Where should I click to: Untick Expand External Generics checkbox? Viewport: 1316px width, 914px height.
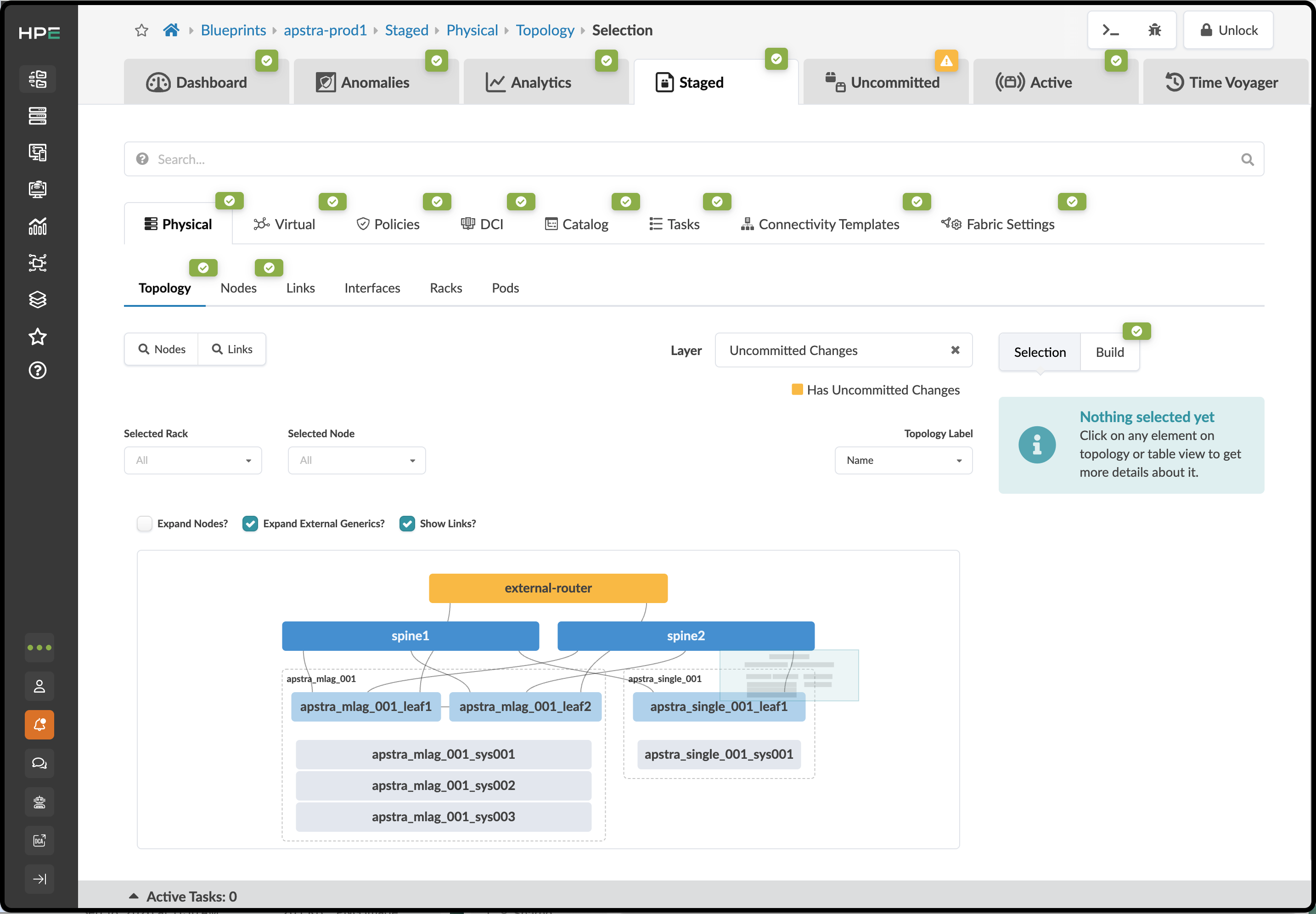250,524
